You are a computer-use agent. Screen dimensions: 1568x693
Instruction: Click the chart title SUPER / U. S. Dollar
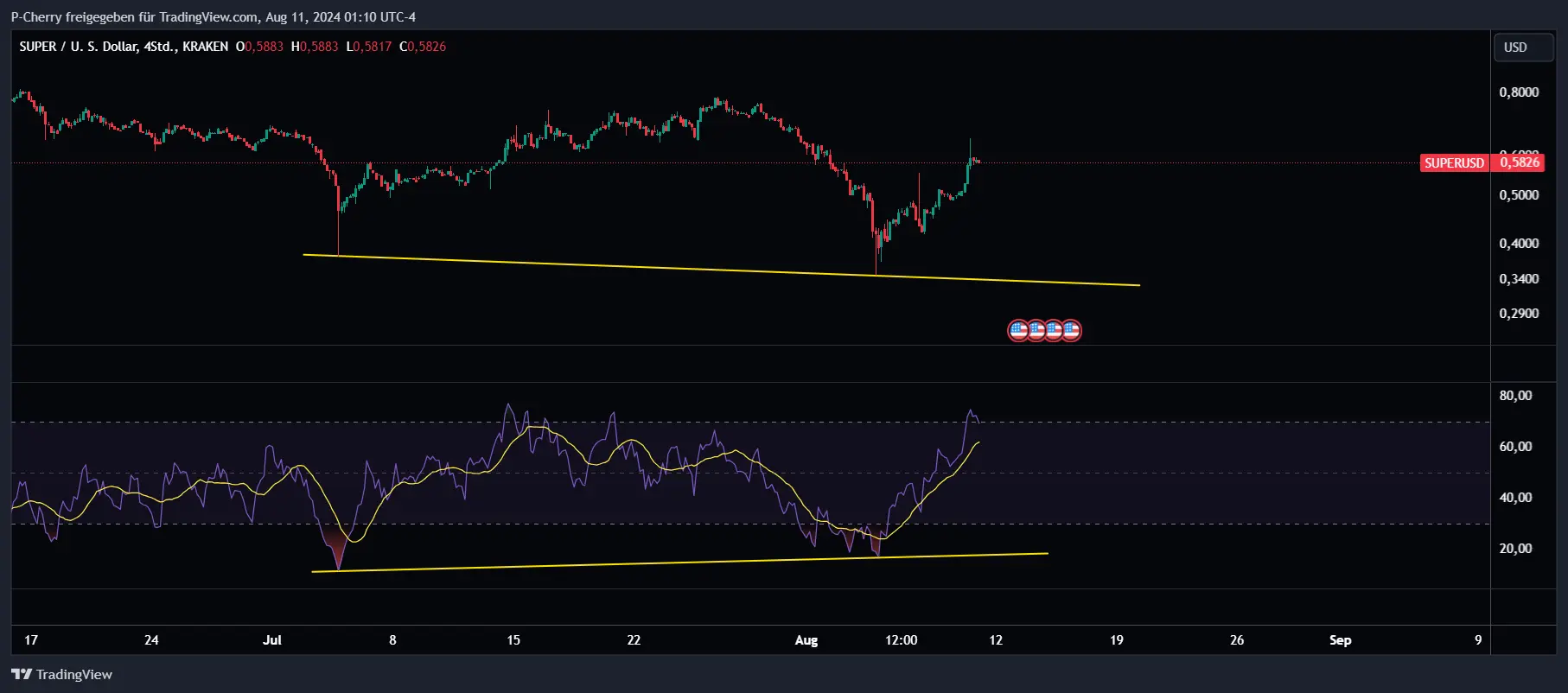(x=79, y=47)
